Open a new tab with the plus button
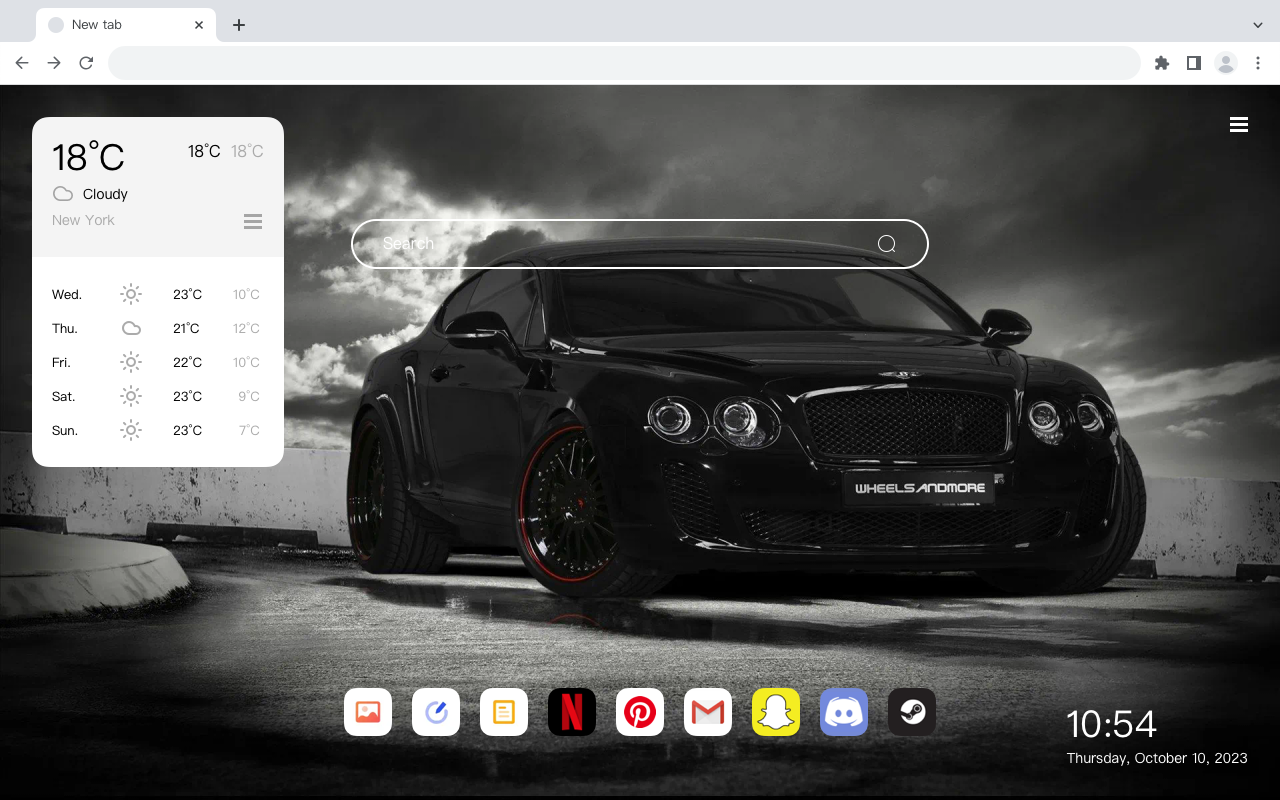Viewport: 1280px width, 800px height. pos(238,25)
